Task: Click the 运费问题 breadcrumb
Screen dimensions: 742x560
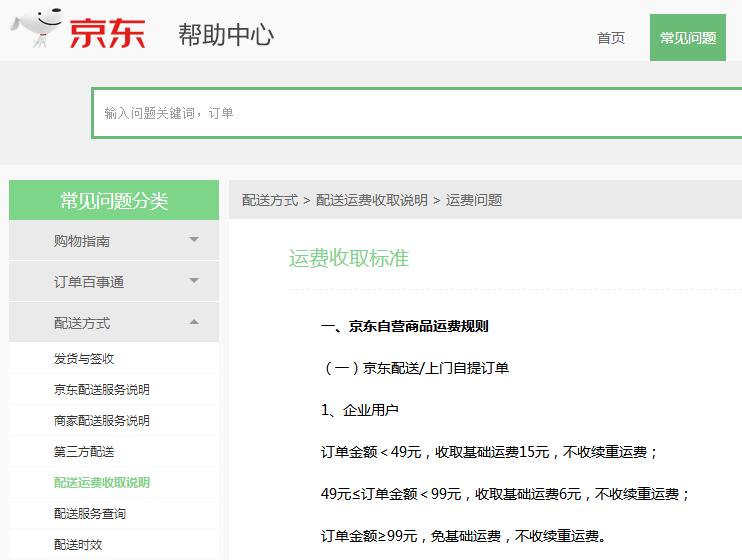Action: (x=474, y=200)
